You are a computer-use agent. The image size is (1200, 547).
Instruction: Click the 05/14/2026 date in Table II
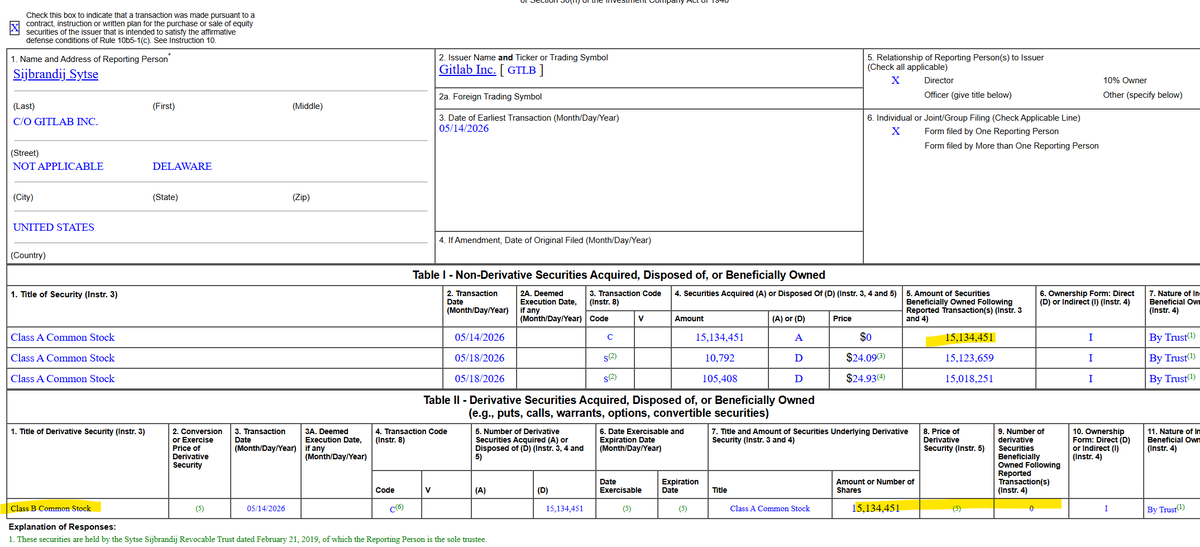pyautogui.click(x=265, y=509)
